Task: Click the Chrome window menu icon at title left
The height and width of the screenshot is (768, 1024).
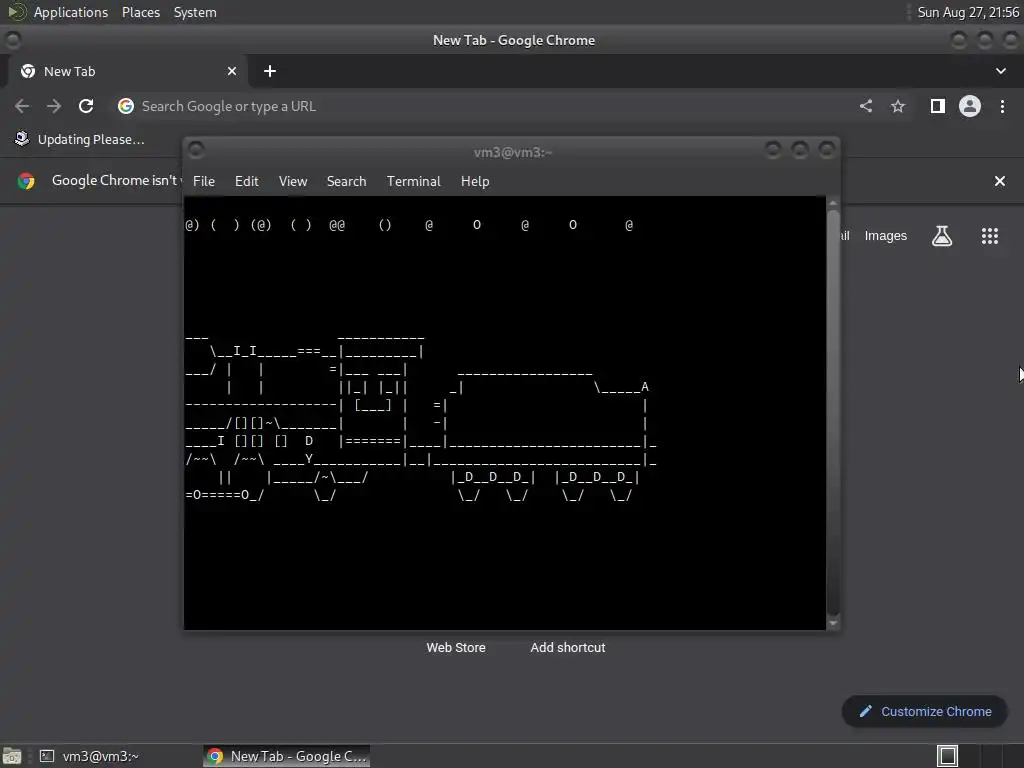Action: [x=12, y=40]
